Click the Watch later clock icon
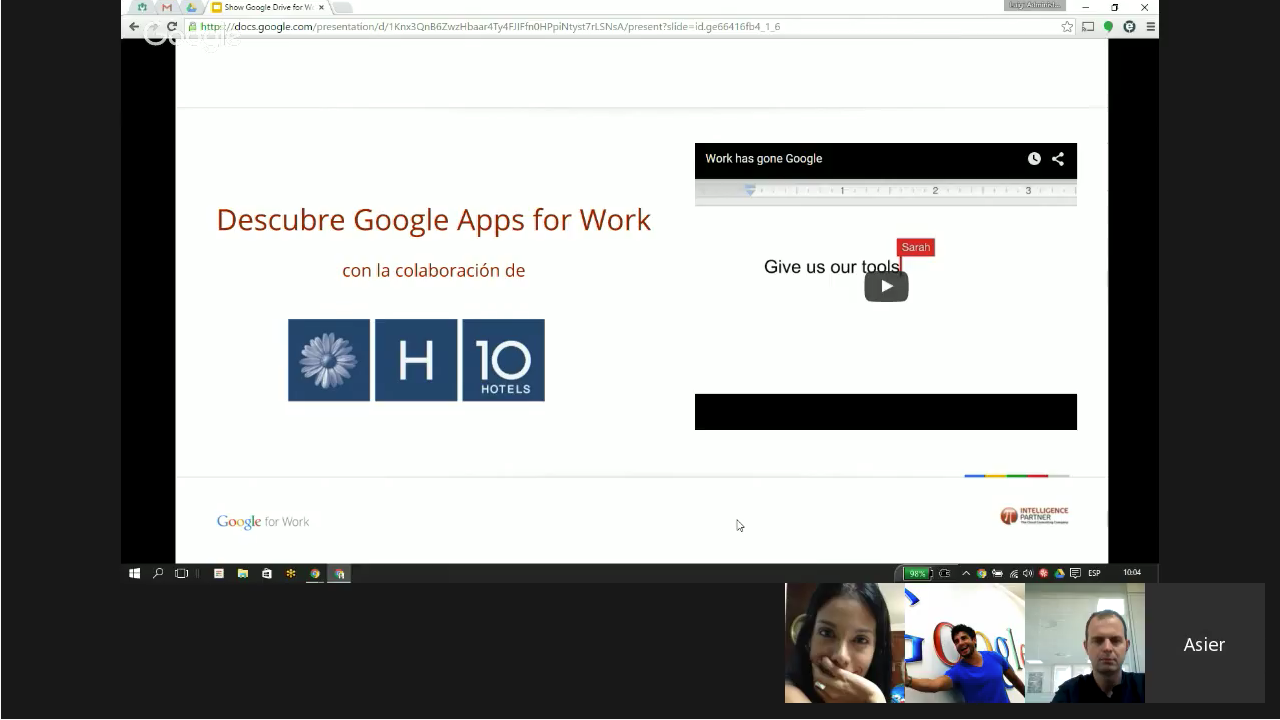 click(x=1034, y=159)
